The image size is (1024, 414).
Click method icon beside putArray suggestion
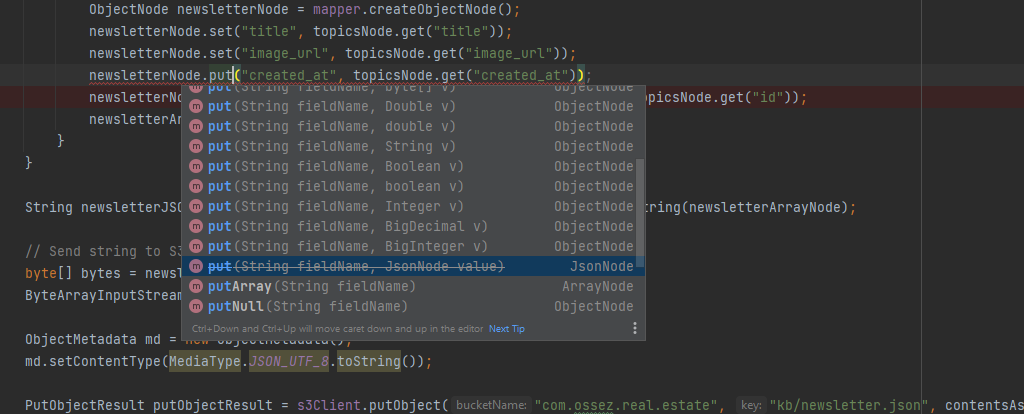196,287
